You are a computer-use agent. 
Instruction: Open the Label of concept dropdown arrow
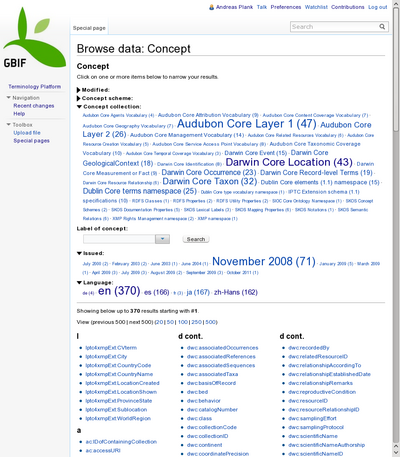162,239
